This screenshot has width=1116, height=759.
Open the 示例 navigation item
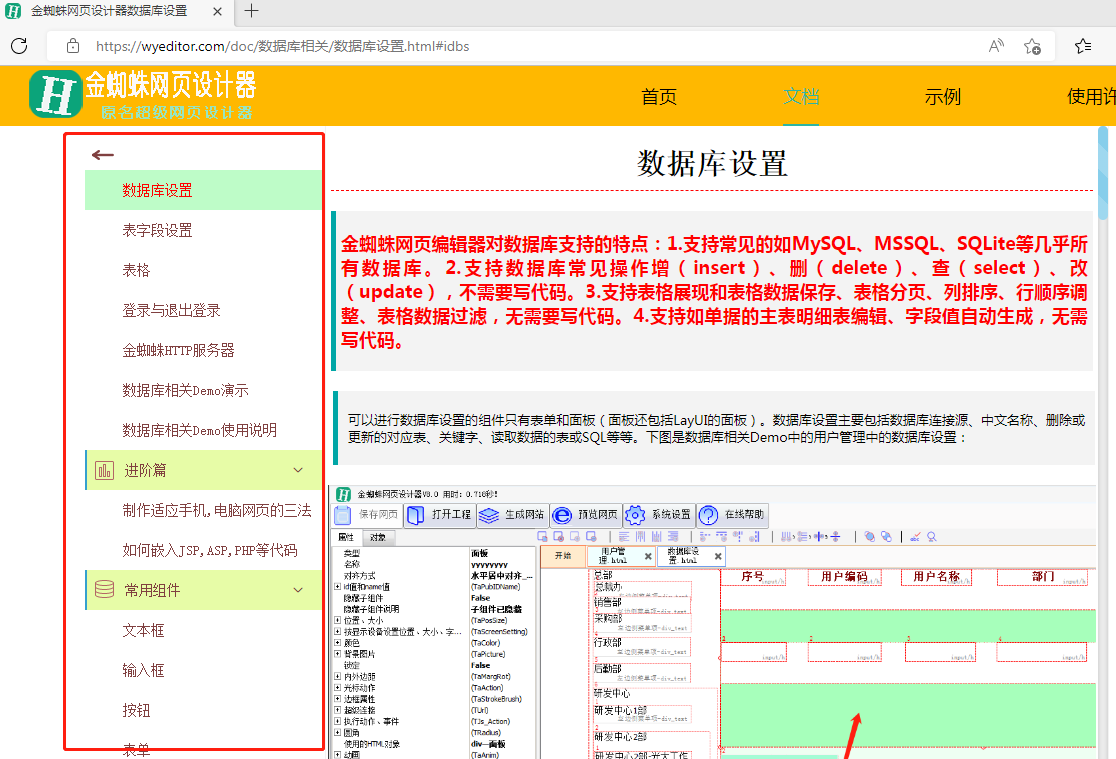943,96
